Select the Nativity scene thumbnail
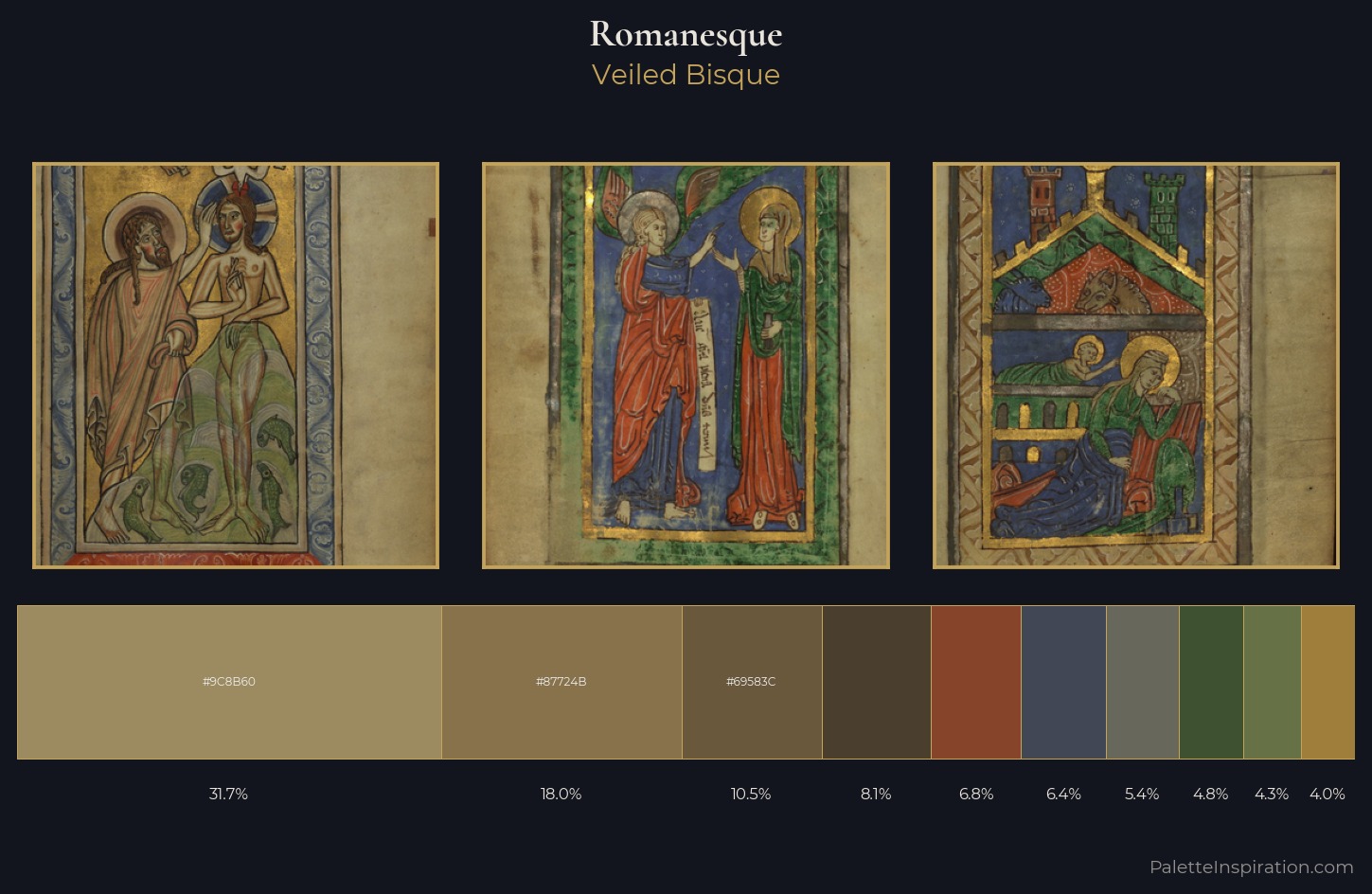 click(1136, 366)
